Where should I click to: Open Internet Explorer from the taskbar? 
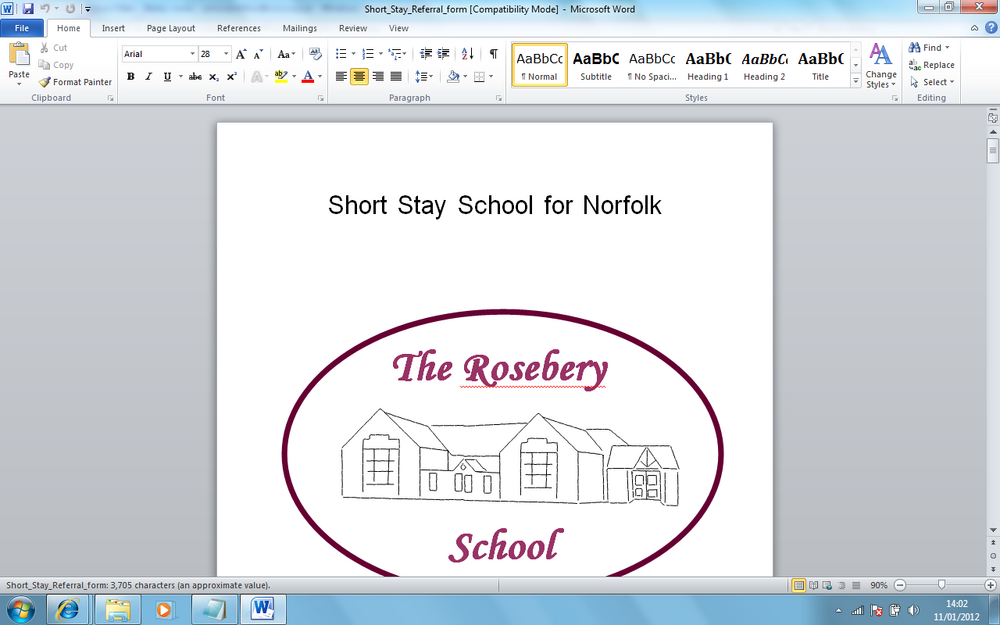click(68, 609)
